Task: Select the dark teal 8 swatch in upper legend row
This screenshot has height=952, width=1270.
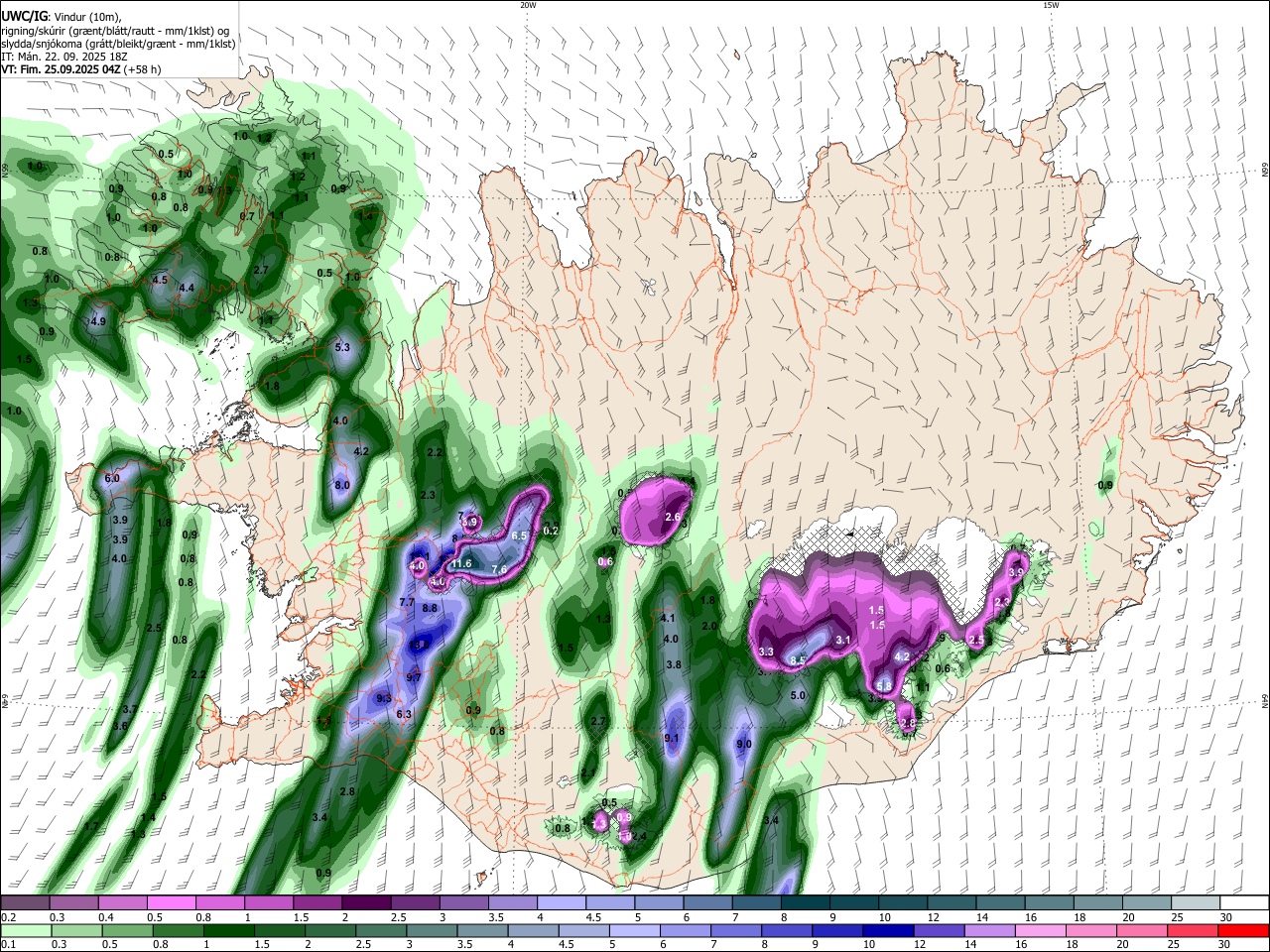Action: point(805,903)
